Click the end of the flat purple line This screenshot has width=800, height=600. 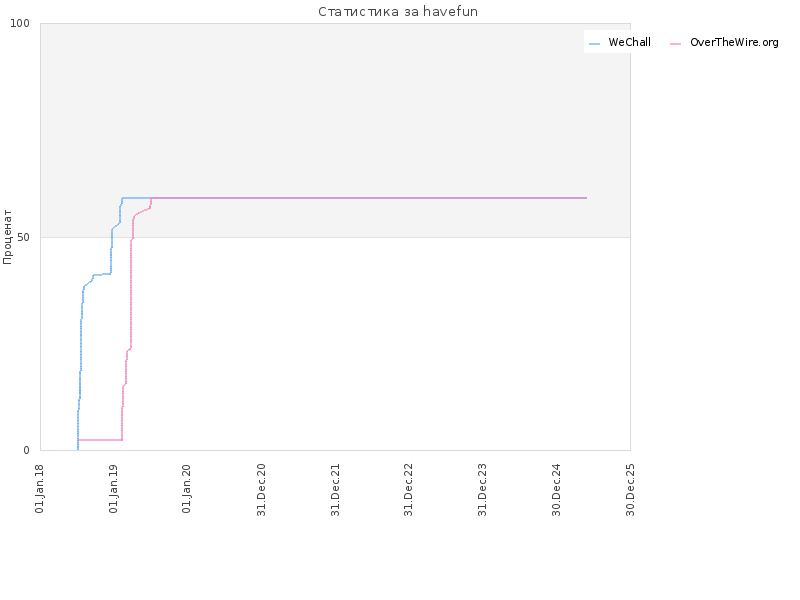pyautogui.click(x=586, y=198)
